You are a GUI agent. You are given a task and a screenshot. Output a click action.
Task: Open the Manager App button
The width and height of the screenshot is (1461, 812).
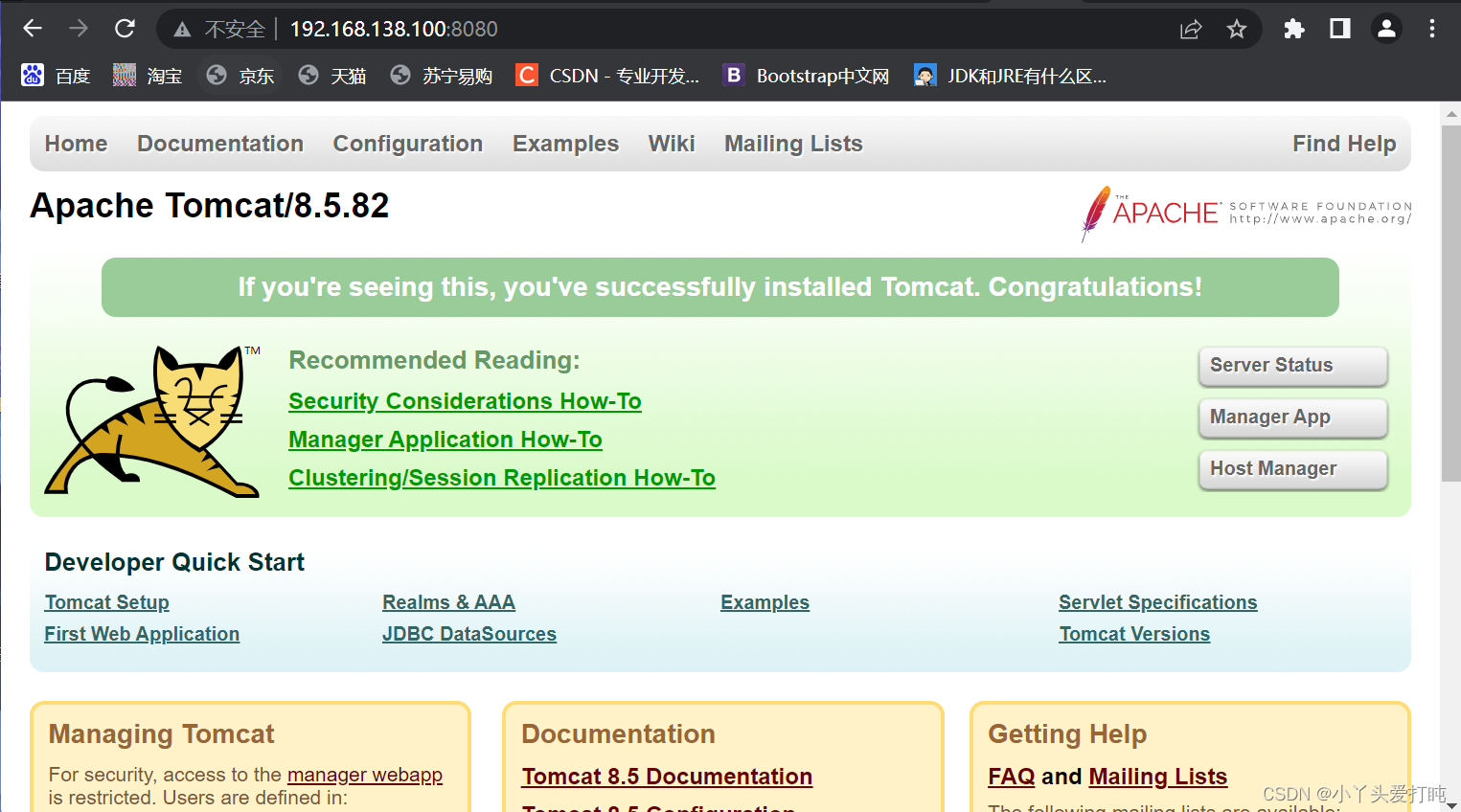1292,417
